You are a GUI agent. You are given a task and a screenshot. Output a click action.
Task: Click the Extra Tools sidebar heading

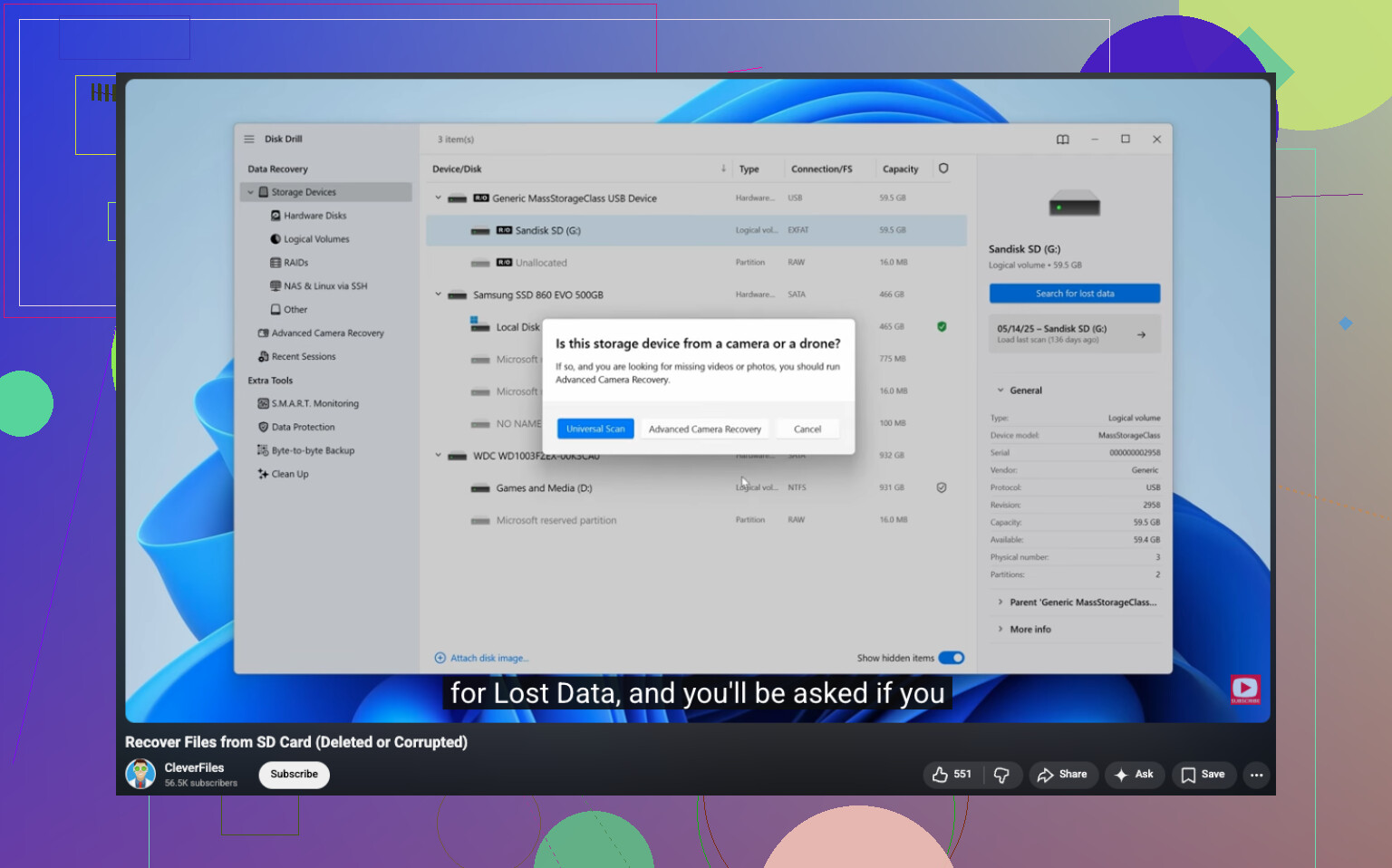[x=270, y=381]
